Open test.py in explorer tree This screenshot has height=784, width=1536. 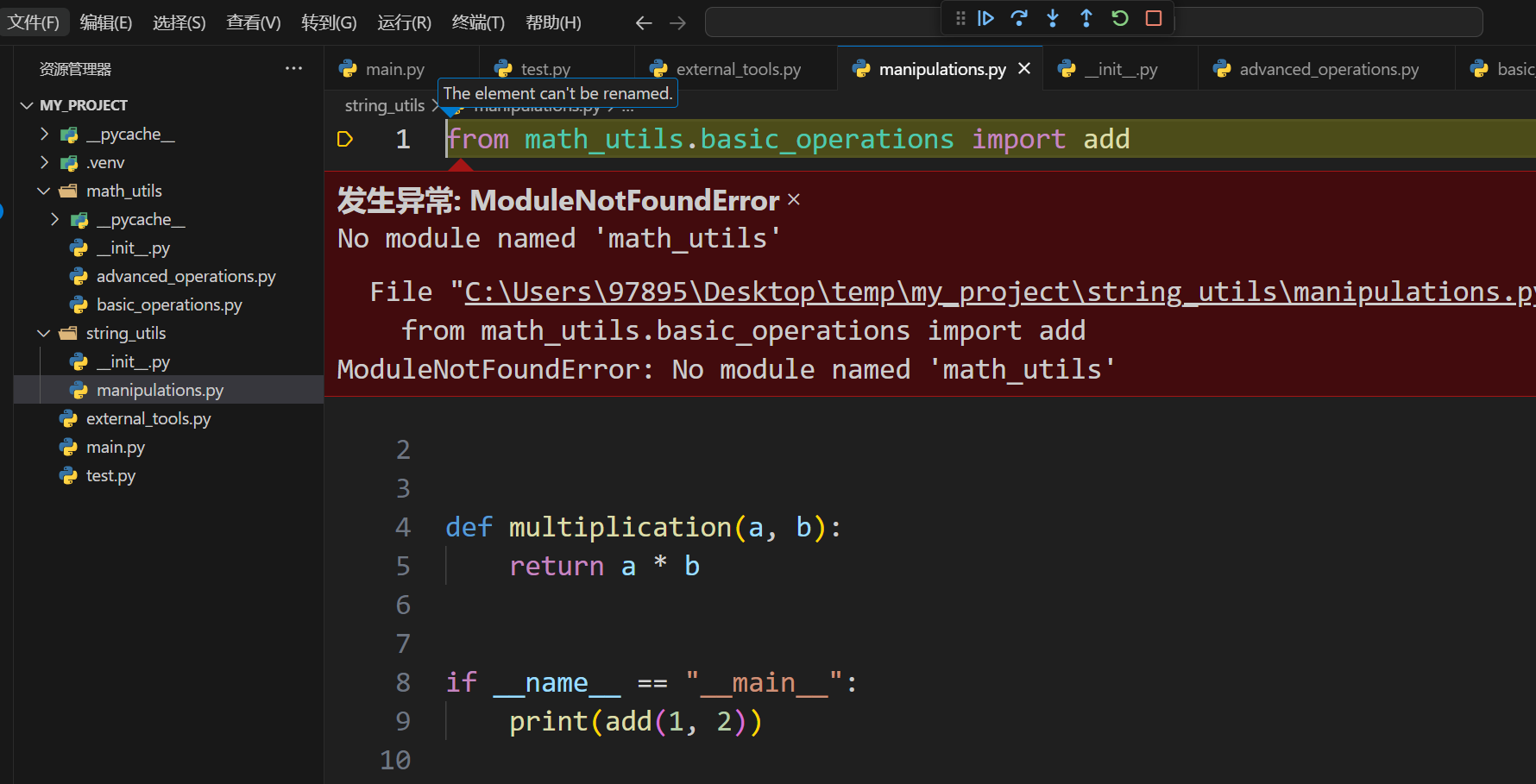[x=110, y=475]
